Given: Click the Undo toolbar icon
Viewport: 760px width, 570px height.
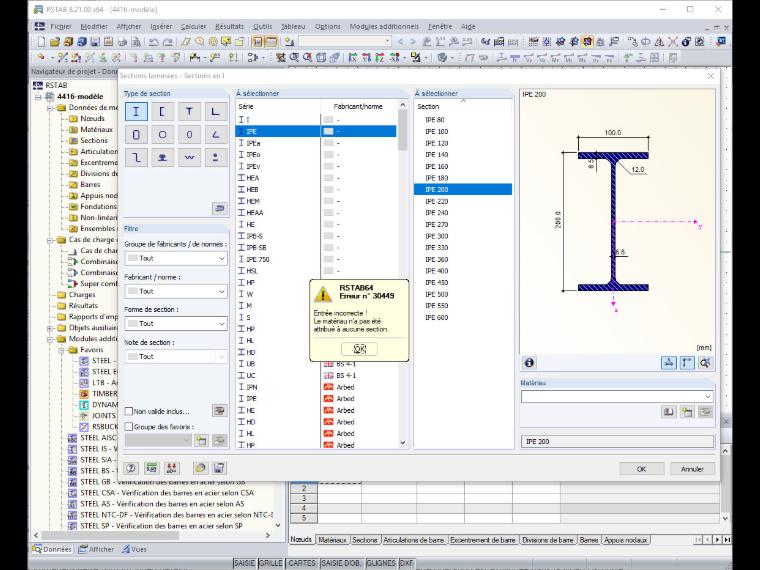Looking at the screenshot, I should click(154, 42).
